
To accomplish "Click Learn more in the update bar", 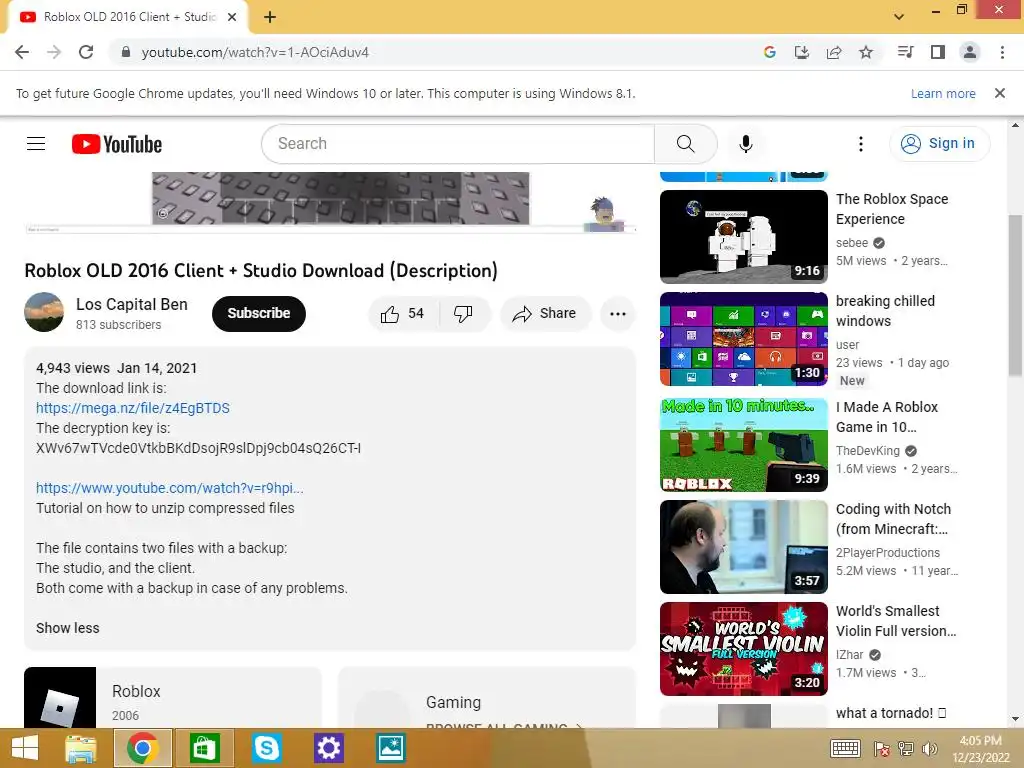I will tap(943, 93).
